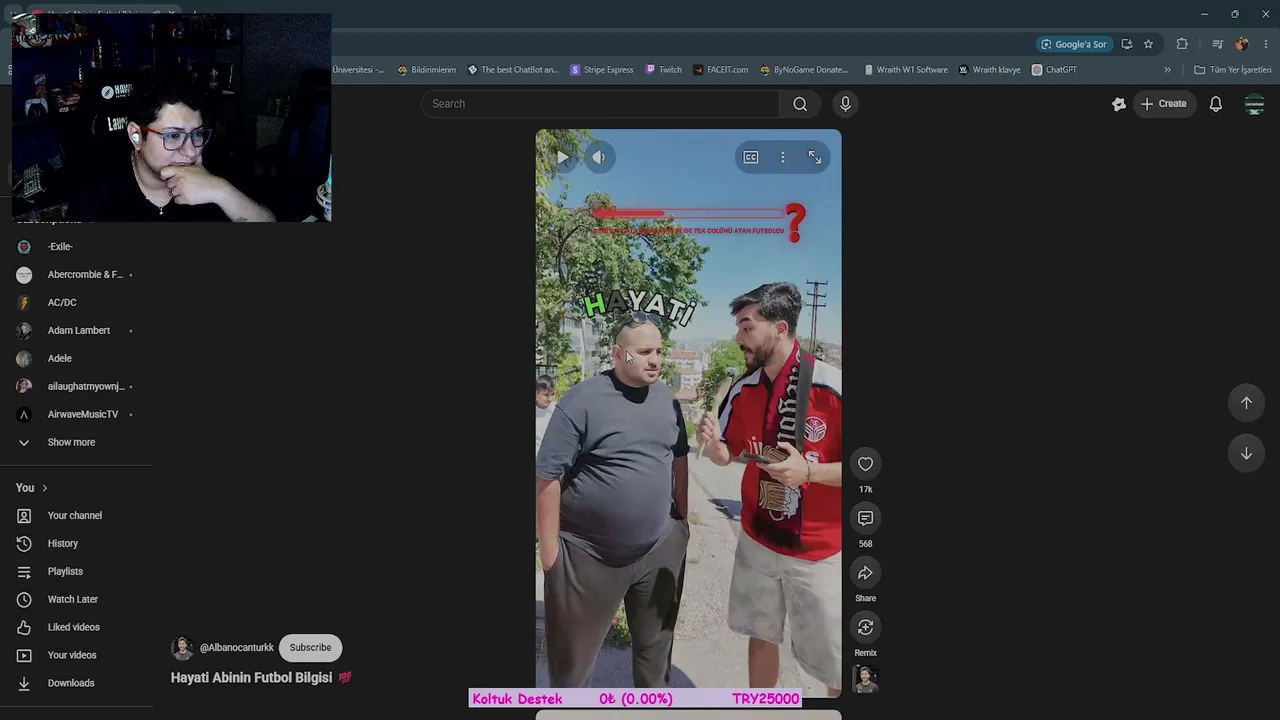Open @Albanocanturkk's channel avatar

[x=182, y=648]
